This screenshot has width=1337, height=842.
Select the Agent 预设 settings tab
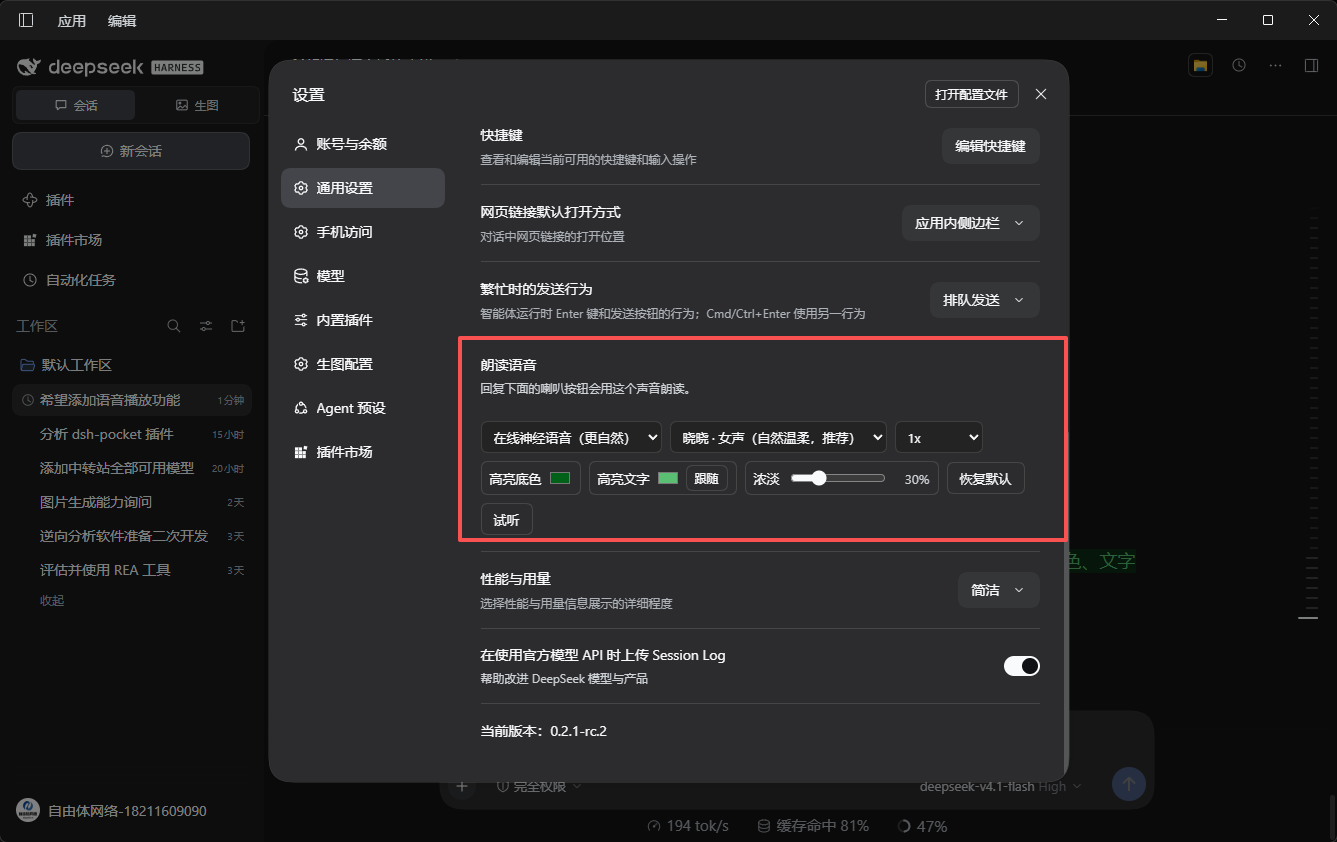coord(363,408)
